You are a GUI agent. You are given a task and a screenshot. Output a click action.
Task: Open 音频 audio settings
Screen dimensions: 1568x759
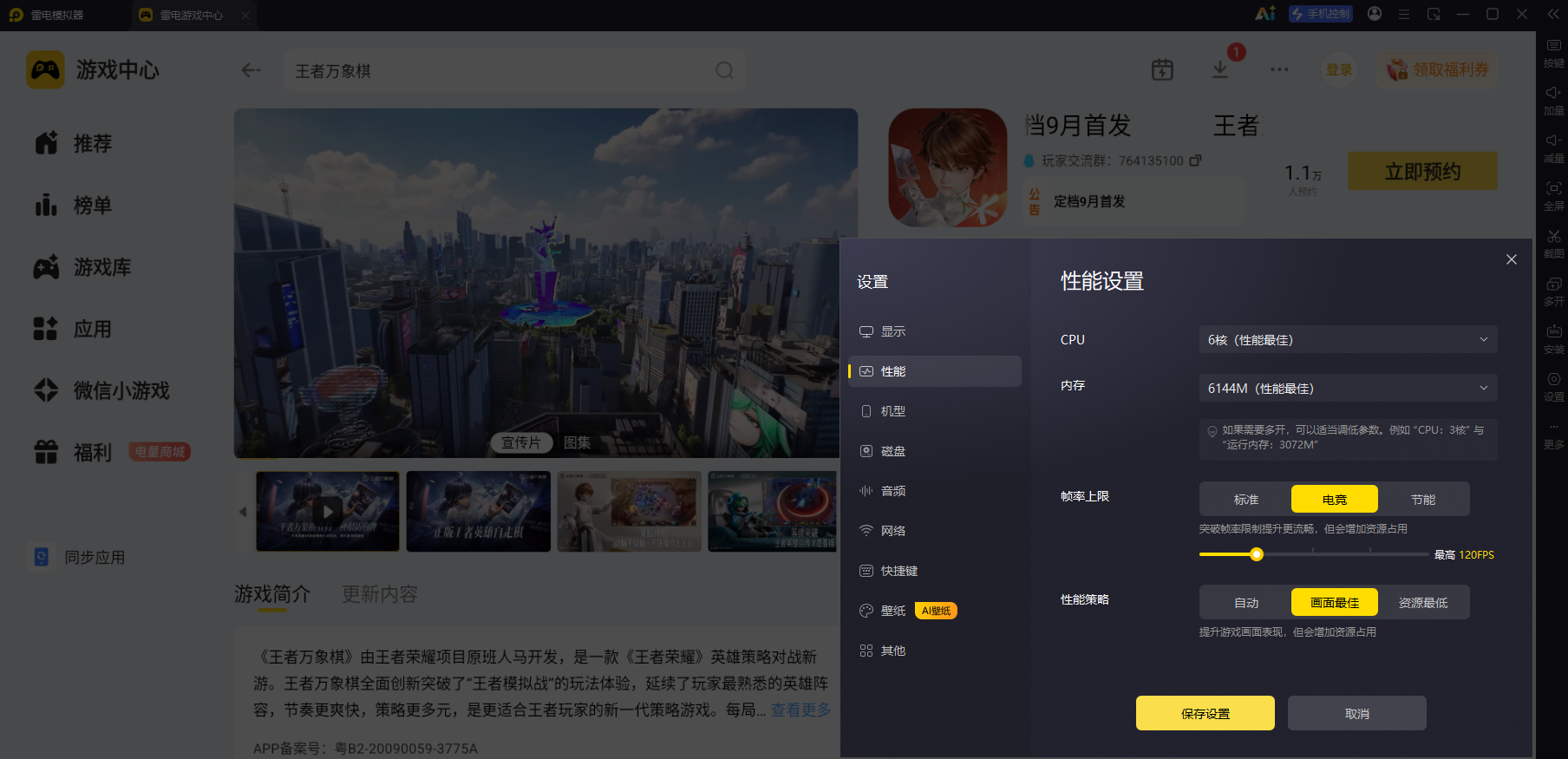pyautogui.click(x=935, y=491)
